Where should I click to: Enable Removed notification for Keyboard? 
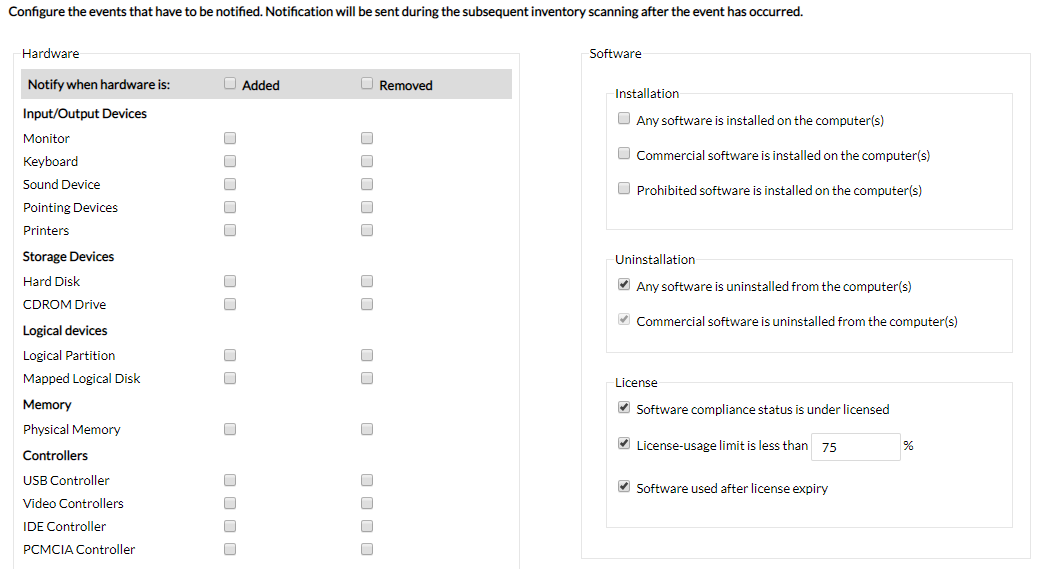367,161
